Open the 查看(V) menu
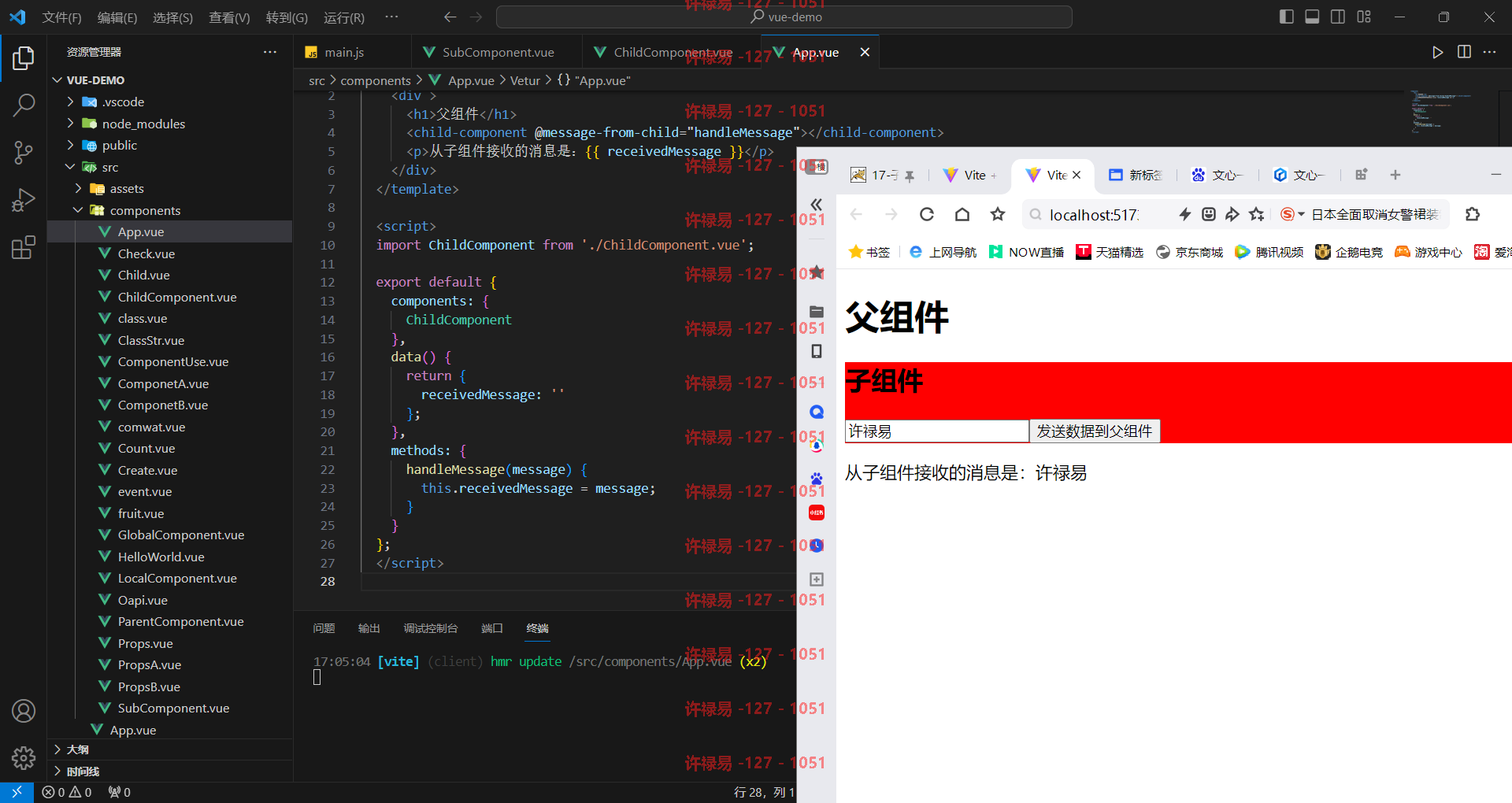 pos(229,17)
